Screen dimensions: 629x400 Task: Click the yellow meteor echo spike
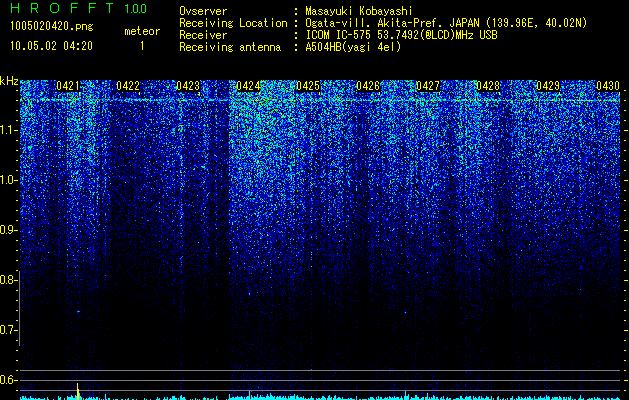click(78, 391)
